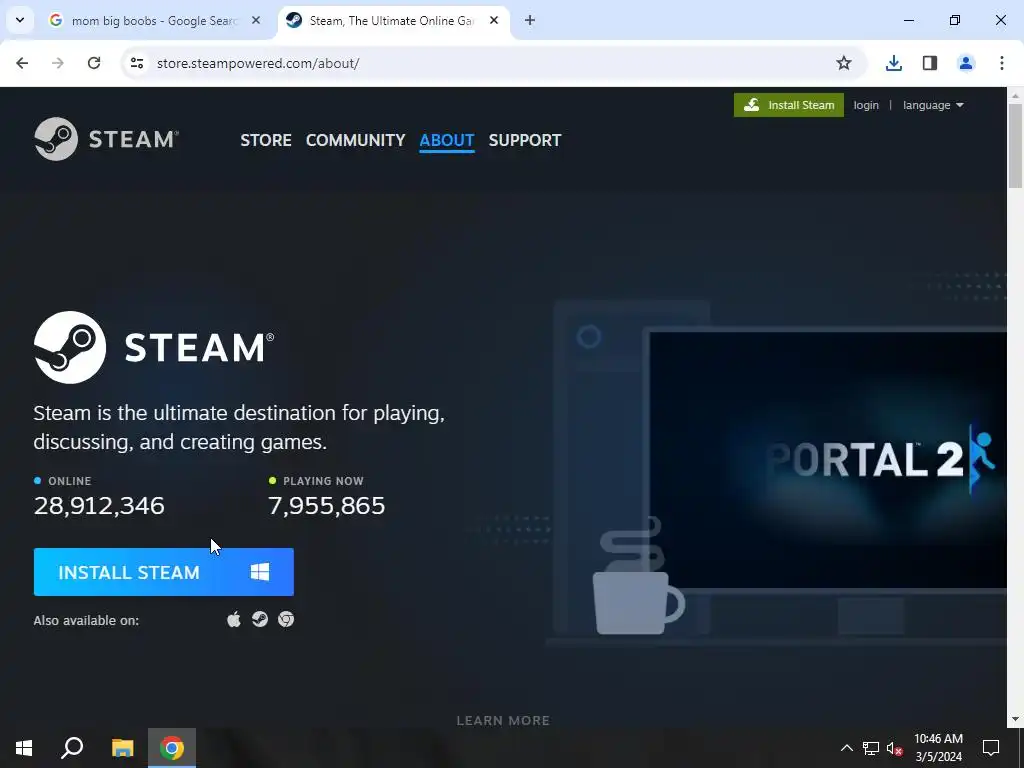Open File Explorer from taskbar
The height and width of the screenshot is (768, 1024).
coord(122,748)
